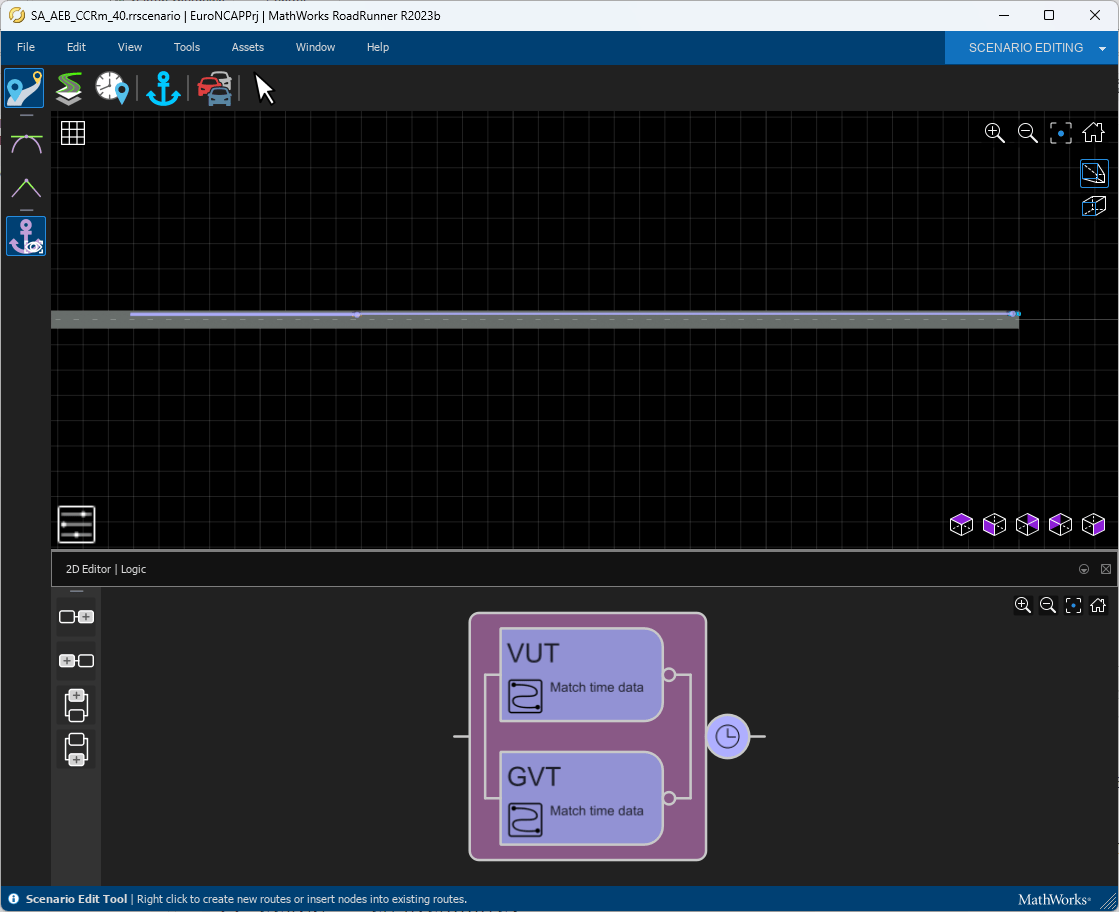The image size is (1119, 912).
Task: Open the road layers tool
Action: pyautogui.click(x=68, y=88)
